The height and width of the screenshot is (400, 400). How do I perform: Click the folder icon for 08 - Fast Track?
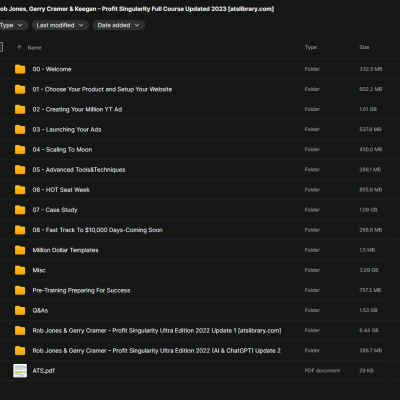pos(20,230)
